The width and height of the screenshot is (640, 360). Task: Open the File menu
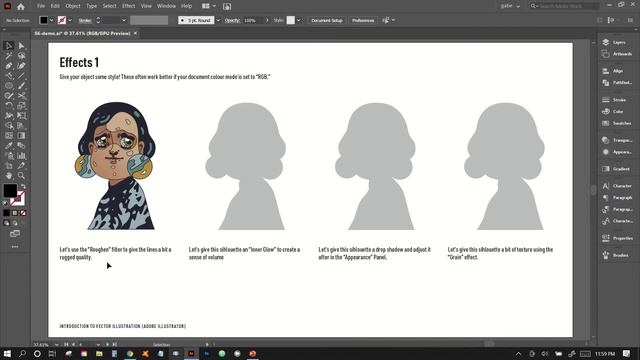(x=41, y=6)
